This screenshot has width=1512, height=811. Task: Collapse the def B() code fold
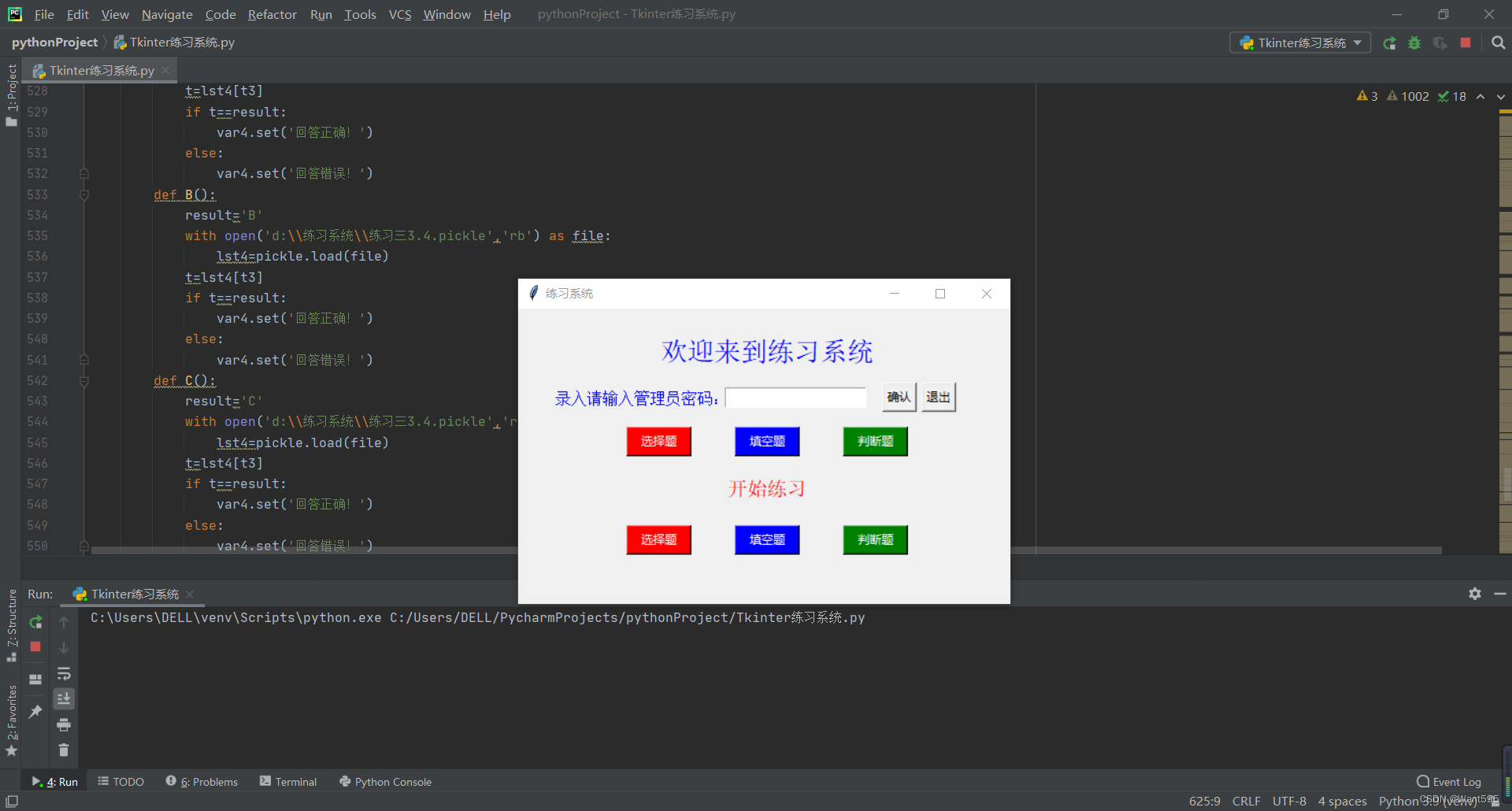(84, 194)
